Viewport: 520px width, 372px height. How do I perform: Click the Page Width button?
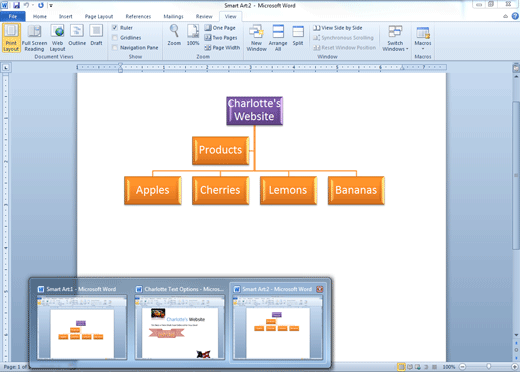click(x=222, y=48)
